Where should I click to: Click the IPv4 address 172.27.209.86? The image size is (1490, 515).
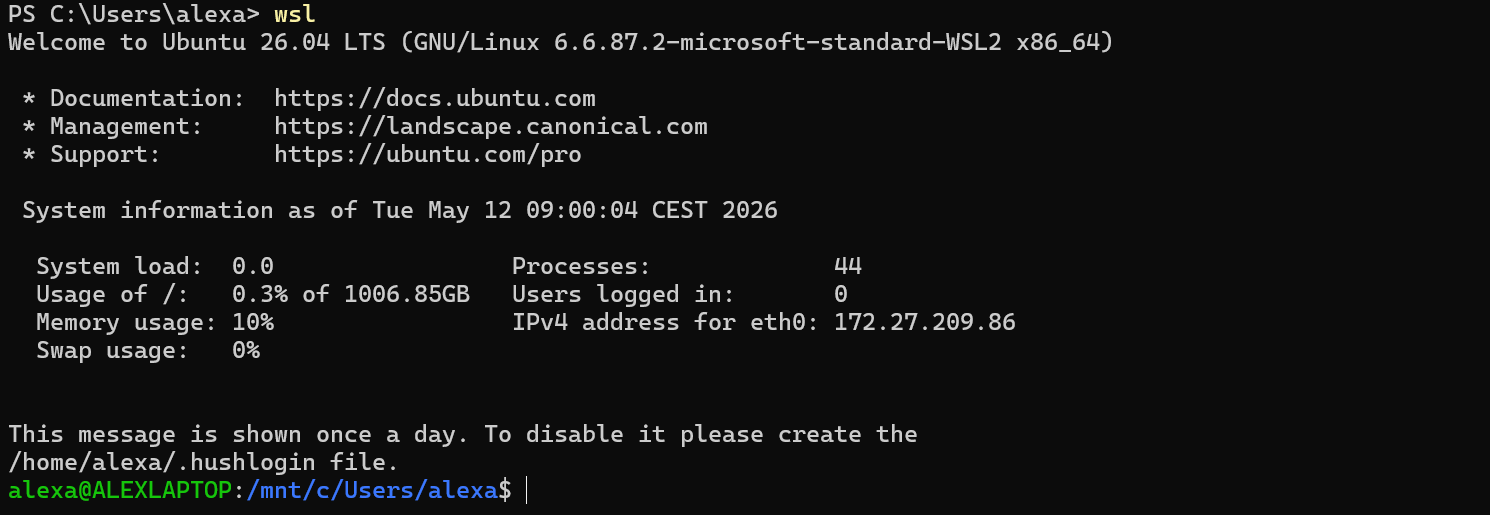coord(925,323)
